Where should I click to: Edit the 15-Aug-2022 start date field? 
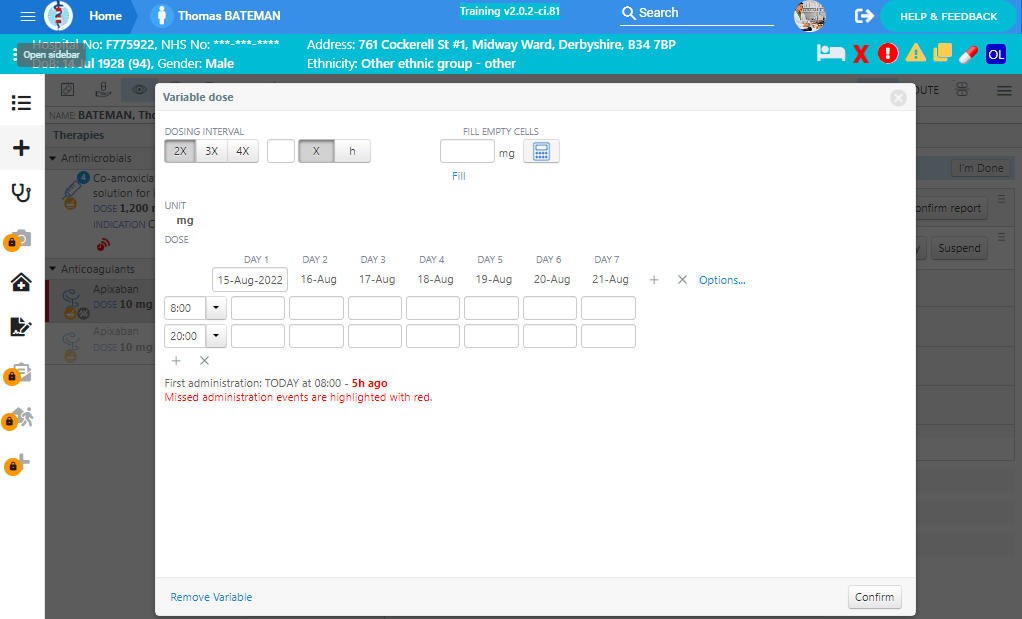coord(250,280)
